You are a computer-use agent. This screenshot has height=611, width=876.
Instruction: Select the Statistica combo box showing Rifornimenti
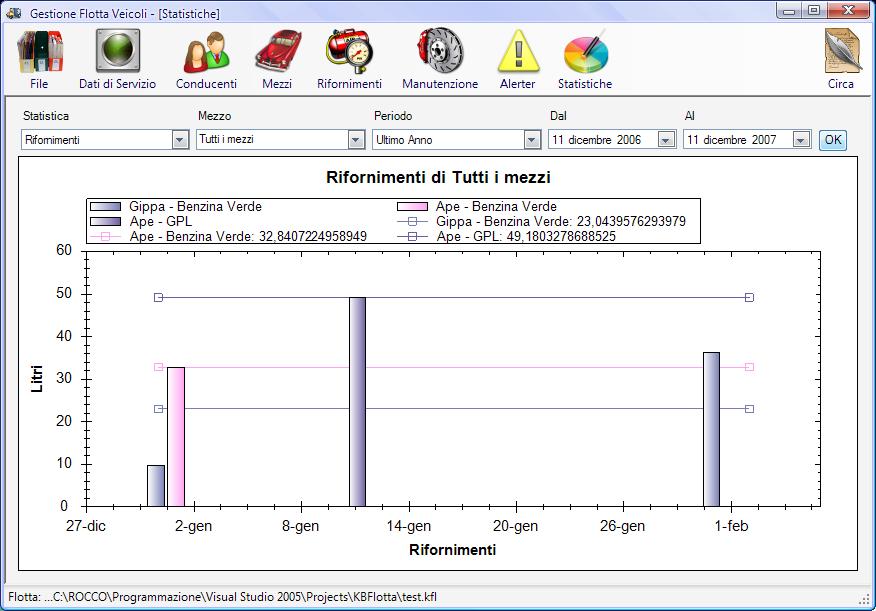pyautogui.click(x=105, y=140)
